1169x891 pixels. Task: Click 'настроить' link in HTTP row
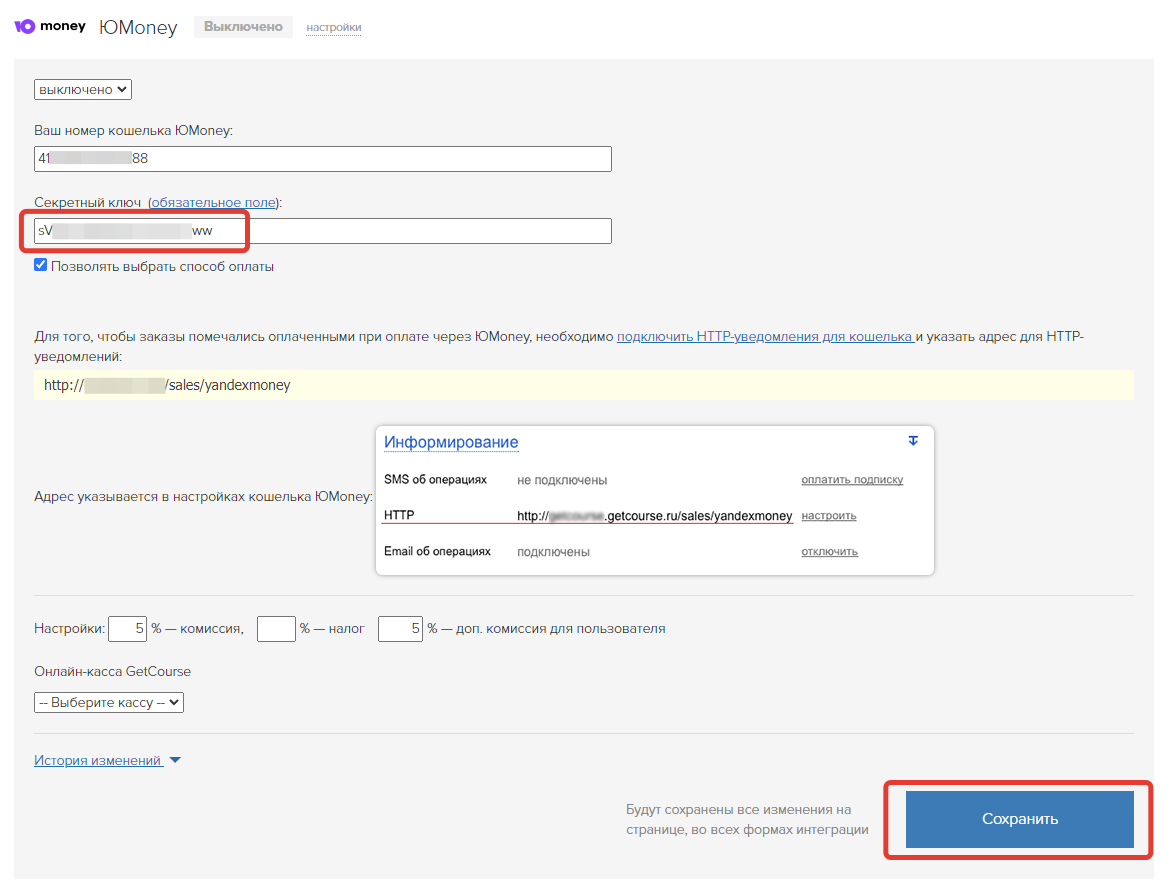[829, 515]
